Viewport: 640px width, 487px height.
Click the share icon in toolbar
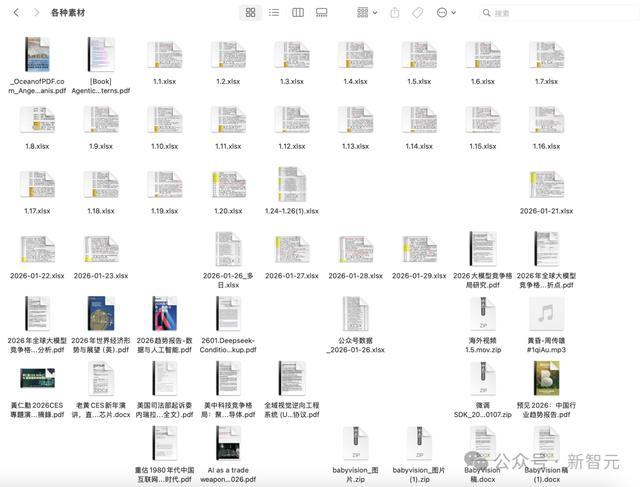pos(395,13)
